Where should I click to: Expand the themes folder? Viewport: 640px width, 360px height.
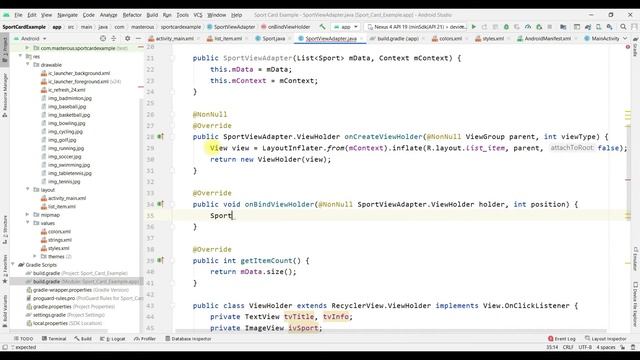35,256
